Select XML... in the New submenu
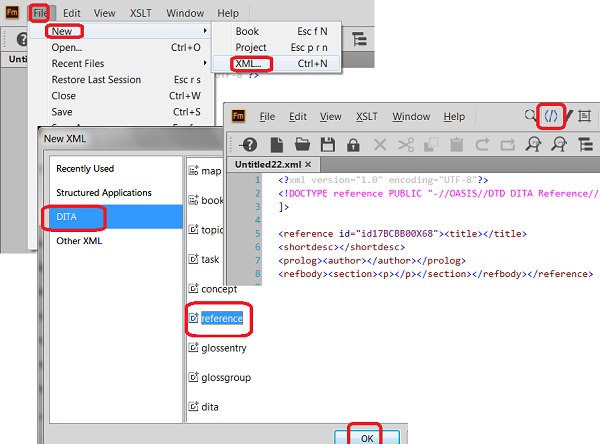The height and width of the screenshot is (444, 600). [276, 63]
